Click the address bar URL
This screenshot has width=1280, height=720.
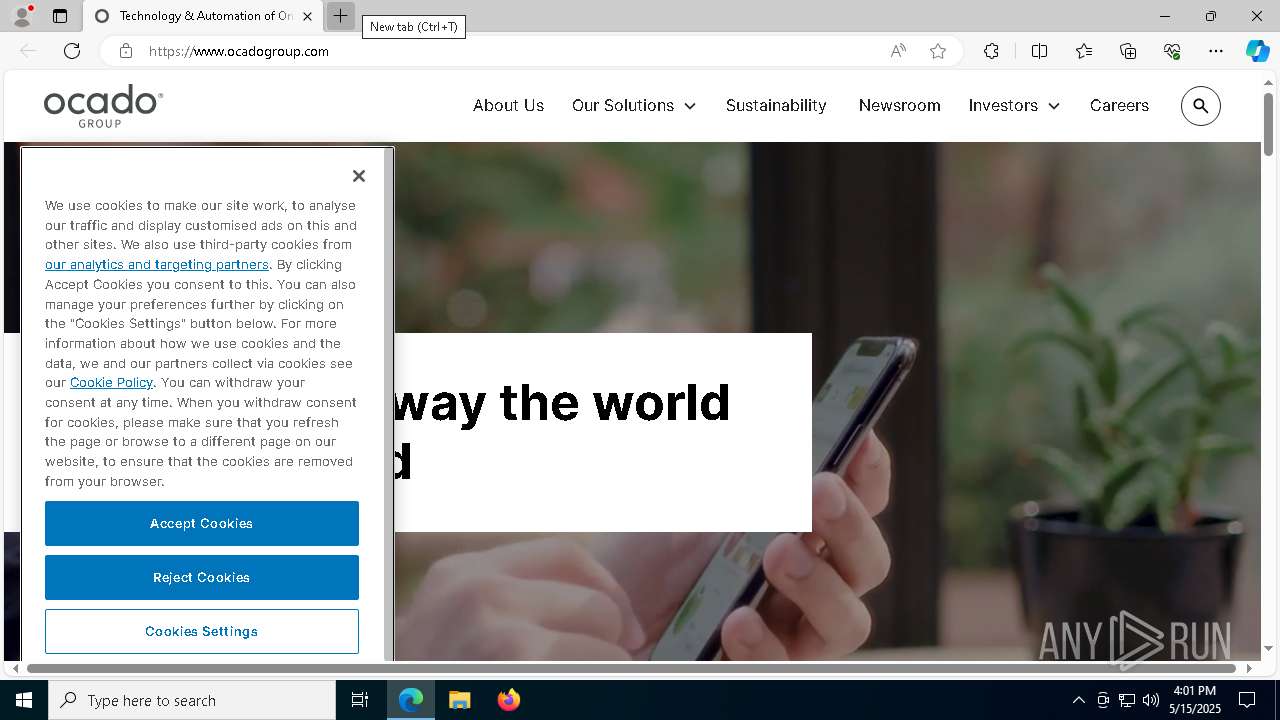click(239, 51)
